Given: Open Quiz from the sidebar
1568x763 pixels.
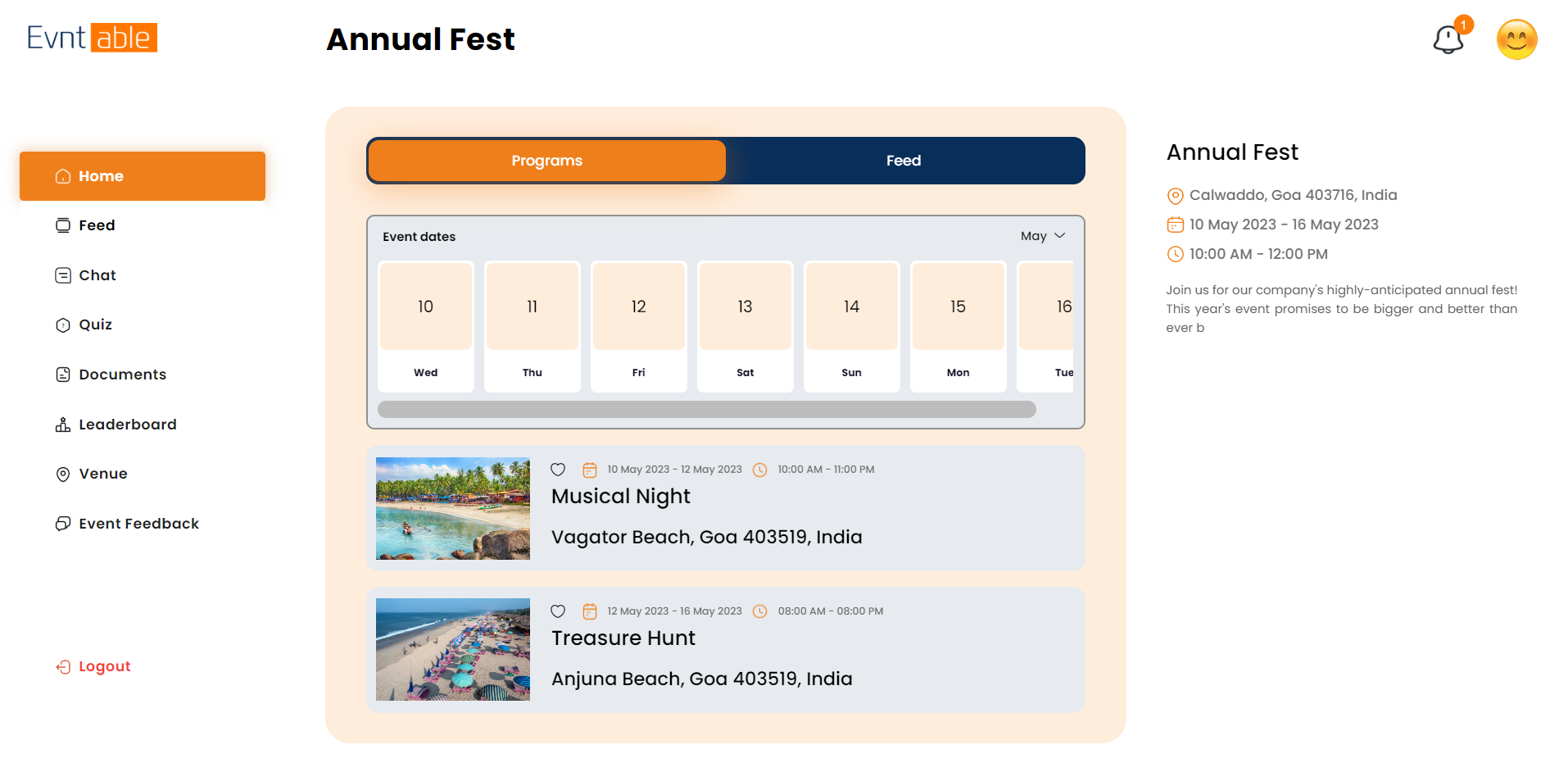Looking at the screenshot, I should (95, 325).
